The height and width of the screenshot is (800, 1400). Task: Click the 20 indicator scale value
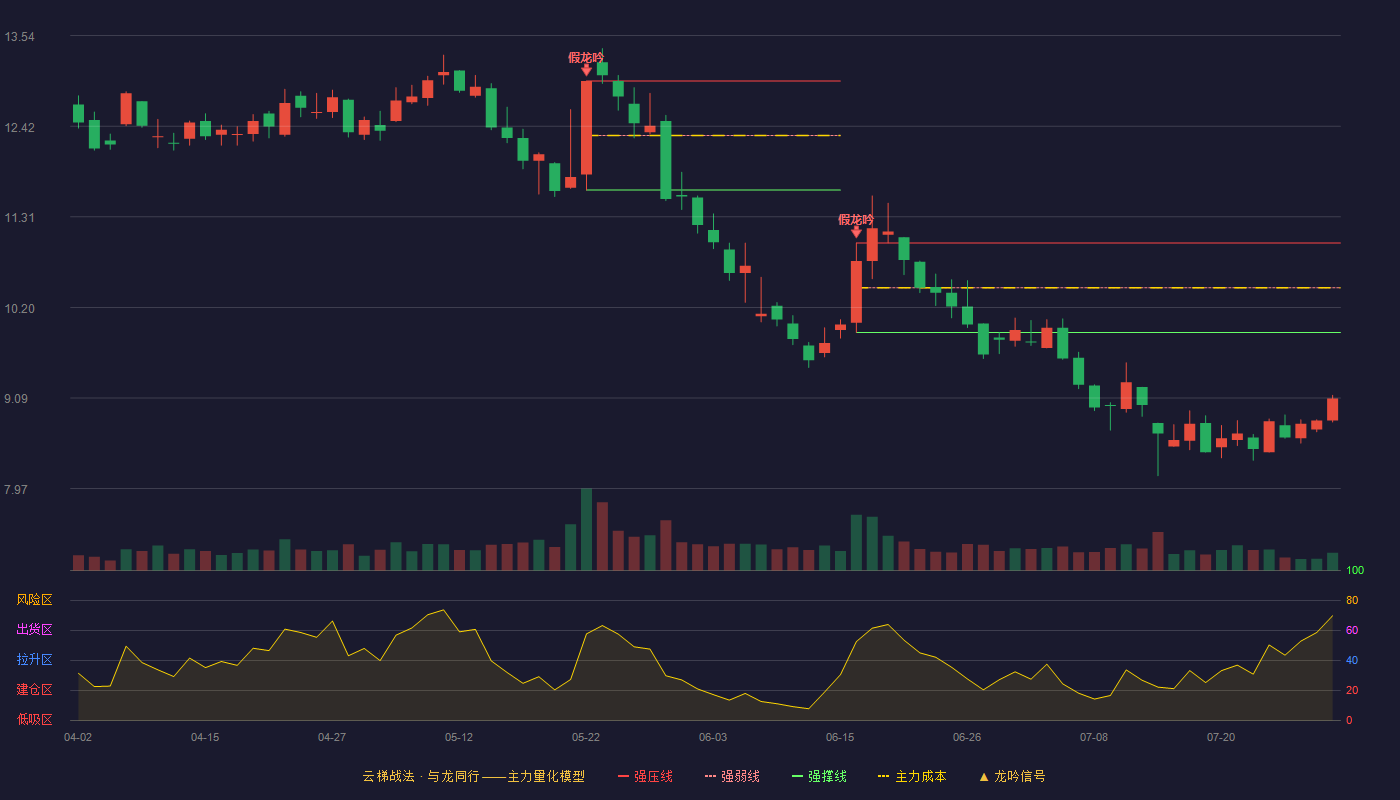point(1352,690)
